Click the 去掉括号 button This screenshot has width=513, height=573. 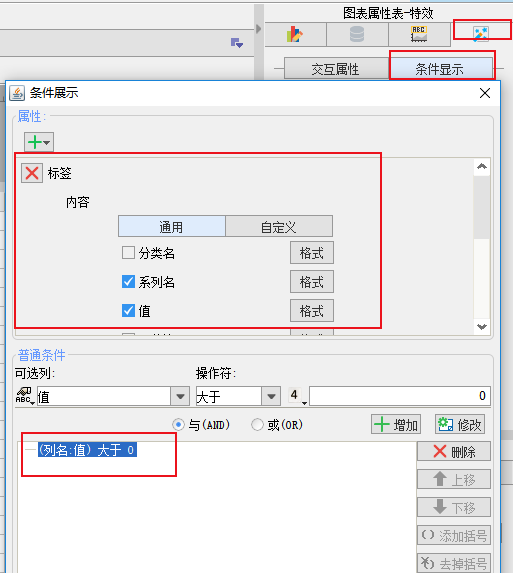point(454,563)
